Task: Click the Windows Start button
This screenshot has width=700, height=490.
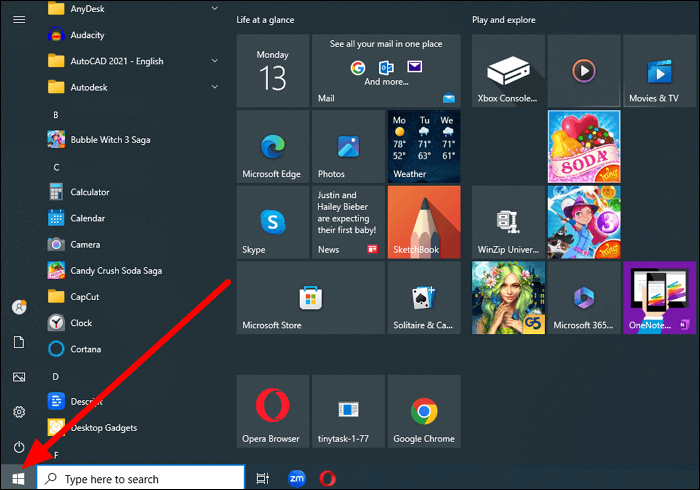Action: (x=18, y=479)
